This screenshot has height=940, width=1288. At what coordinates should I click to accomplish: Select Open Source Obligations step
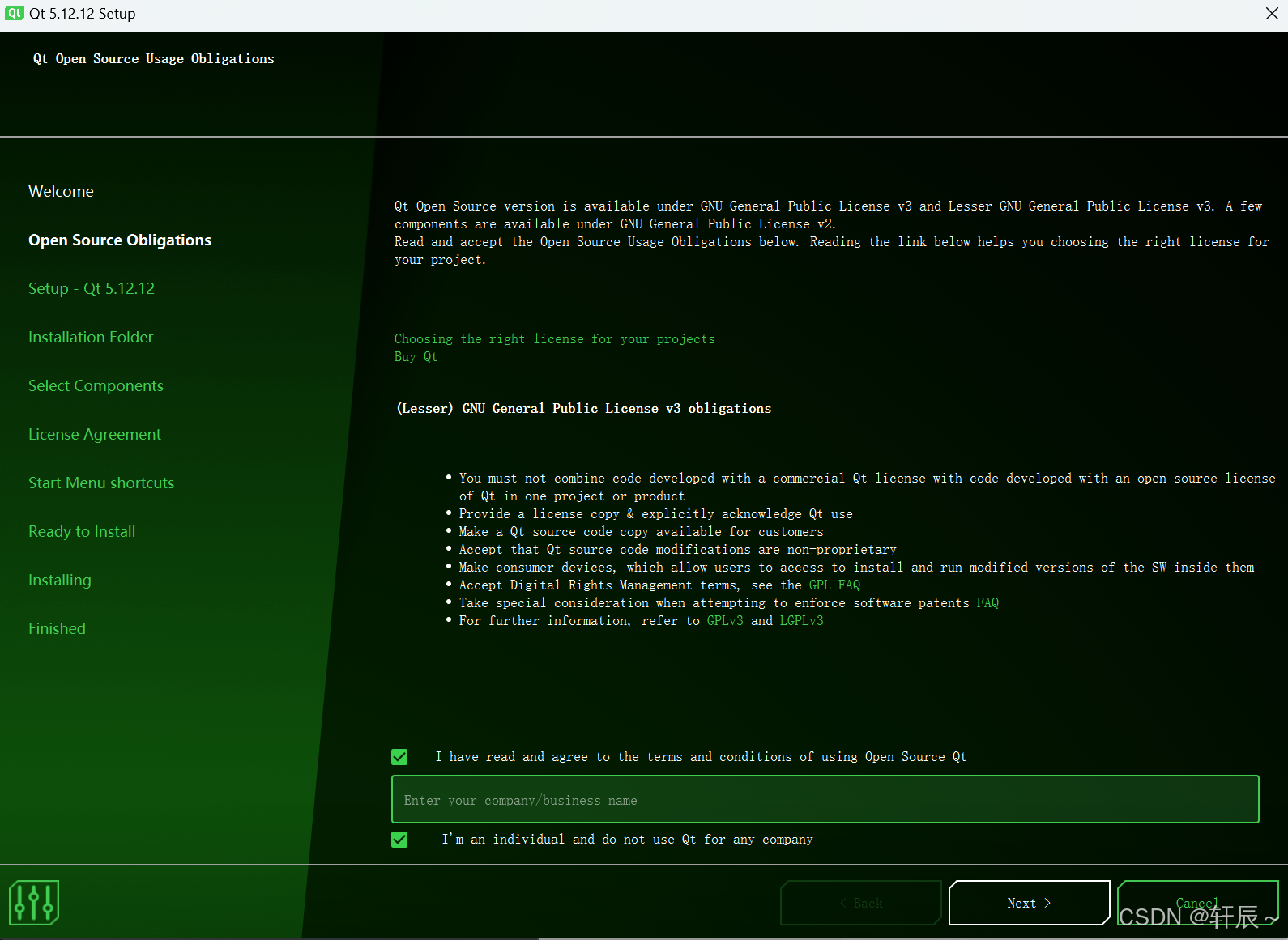click(120, 240)
